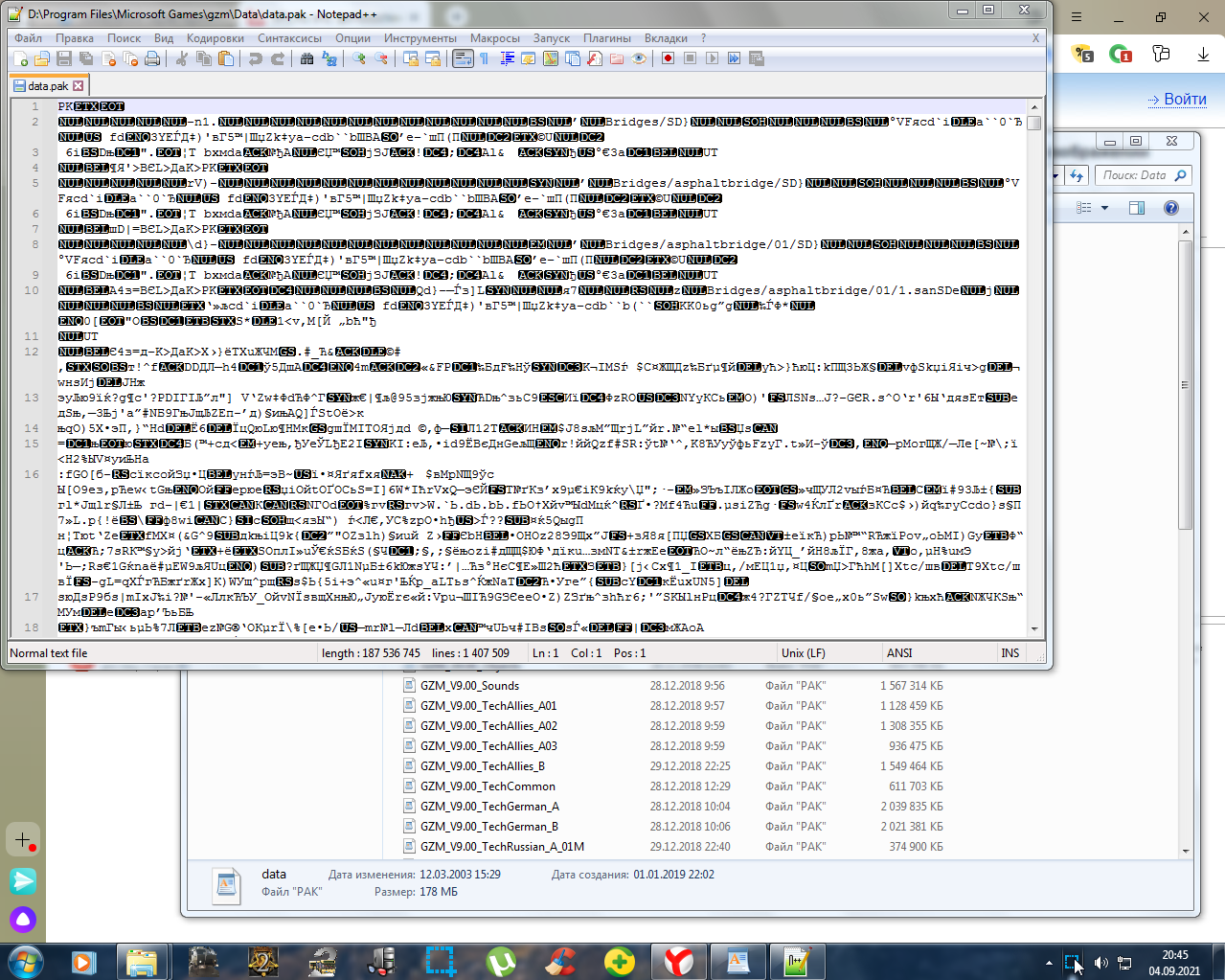Open the uTorrent icon in the taskbar
The image size is (1225, 980).
[500, 961]
